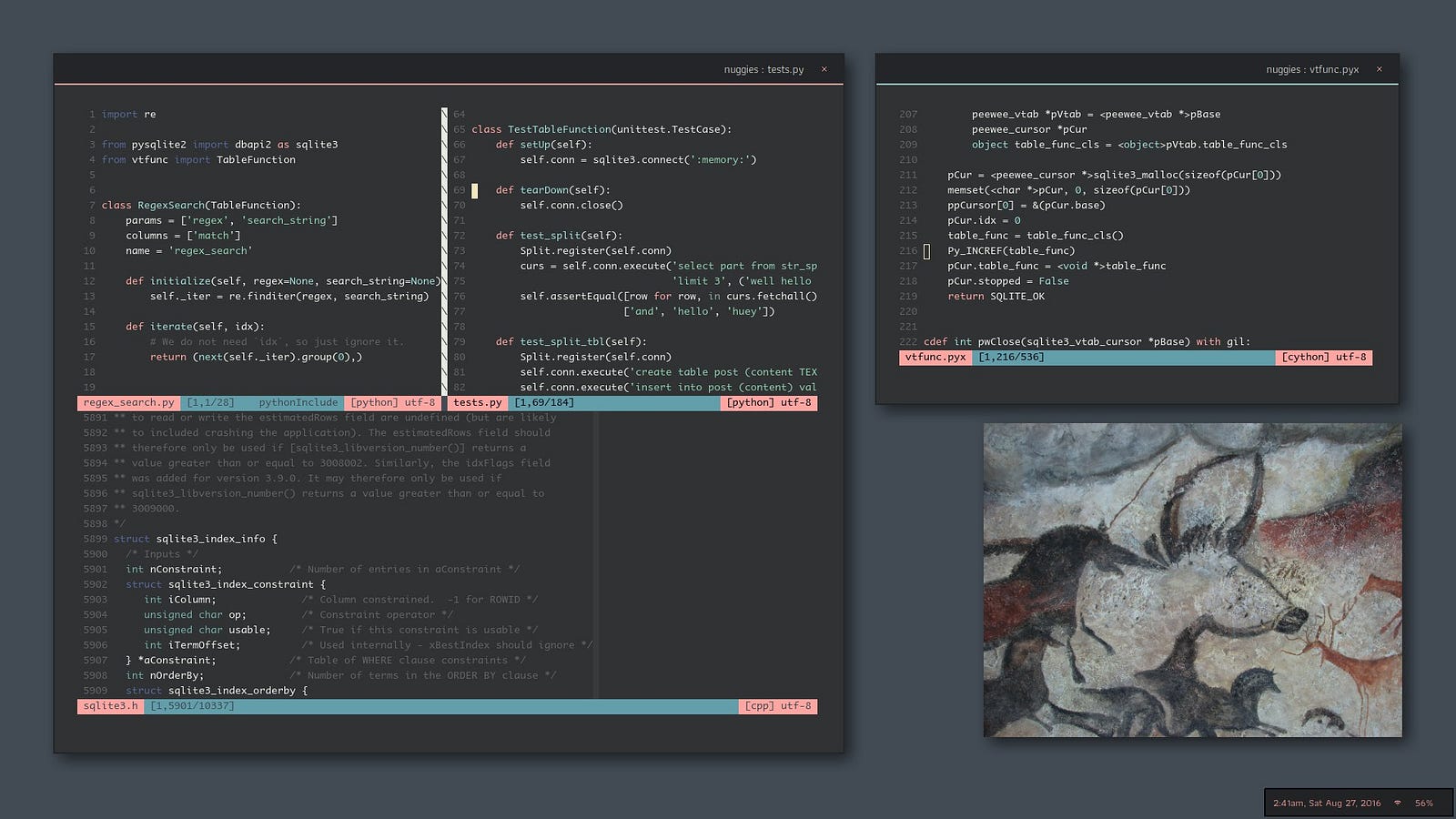
Task: Close the nuggies : vtfunc.pyx window
Action: point(1380,69)
